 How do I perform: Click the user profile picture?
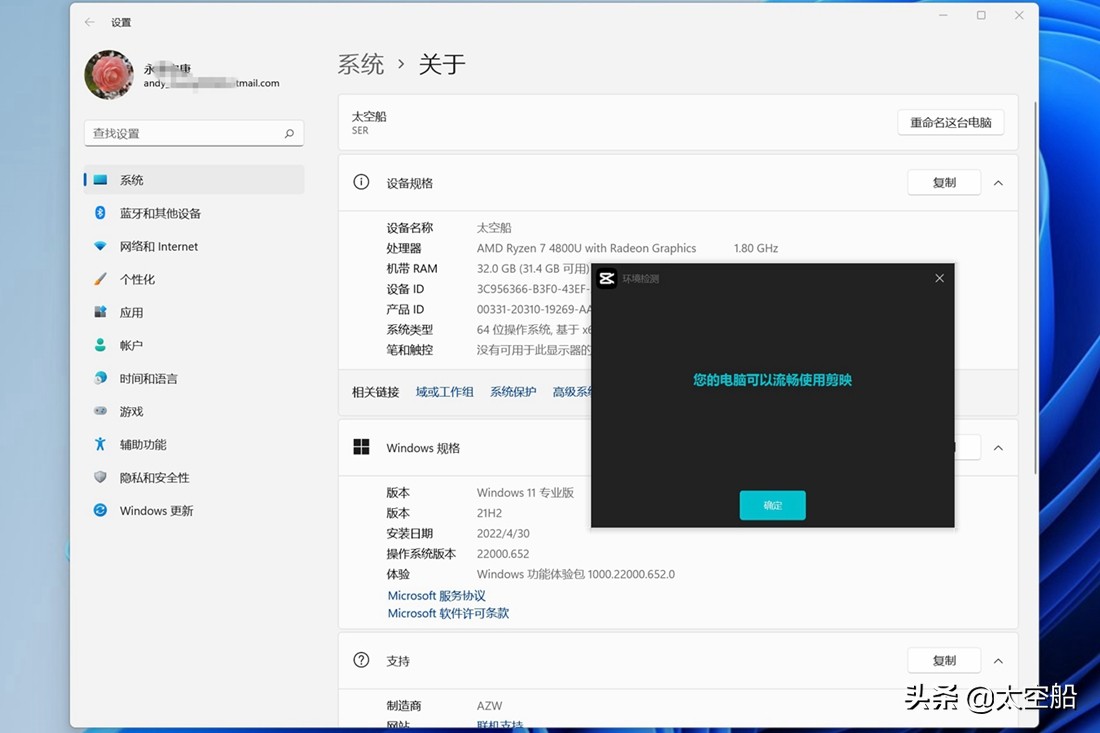tap(108, 74)
